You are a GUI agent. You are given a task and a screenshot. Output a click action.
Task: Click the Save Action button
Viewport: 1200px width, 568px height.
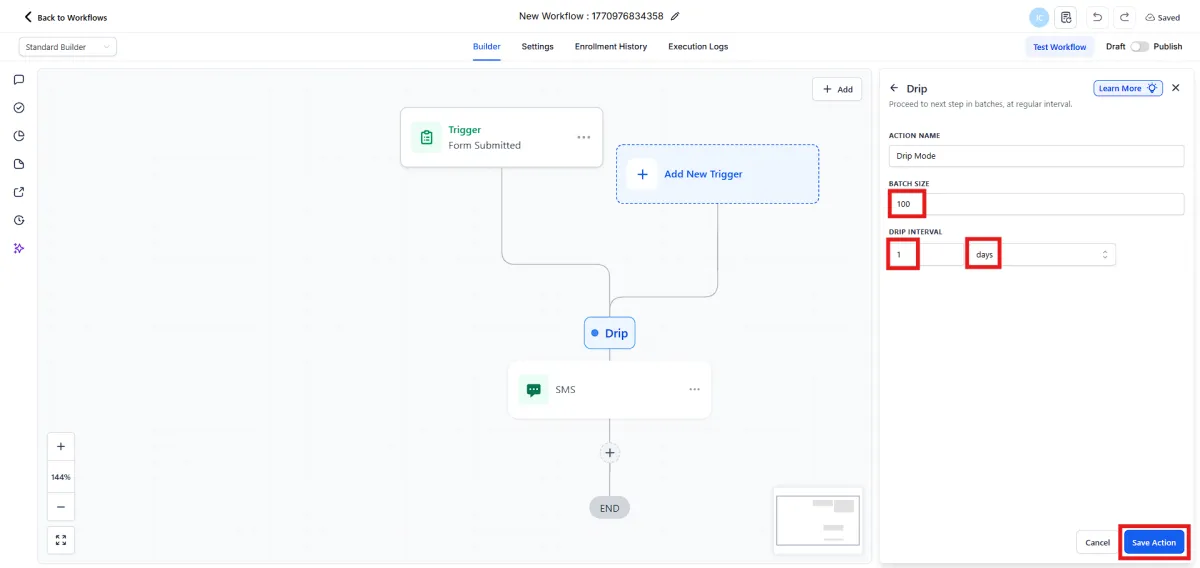pos(1154,542)
